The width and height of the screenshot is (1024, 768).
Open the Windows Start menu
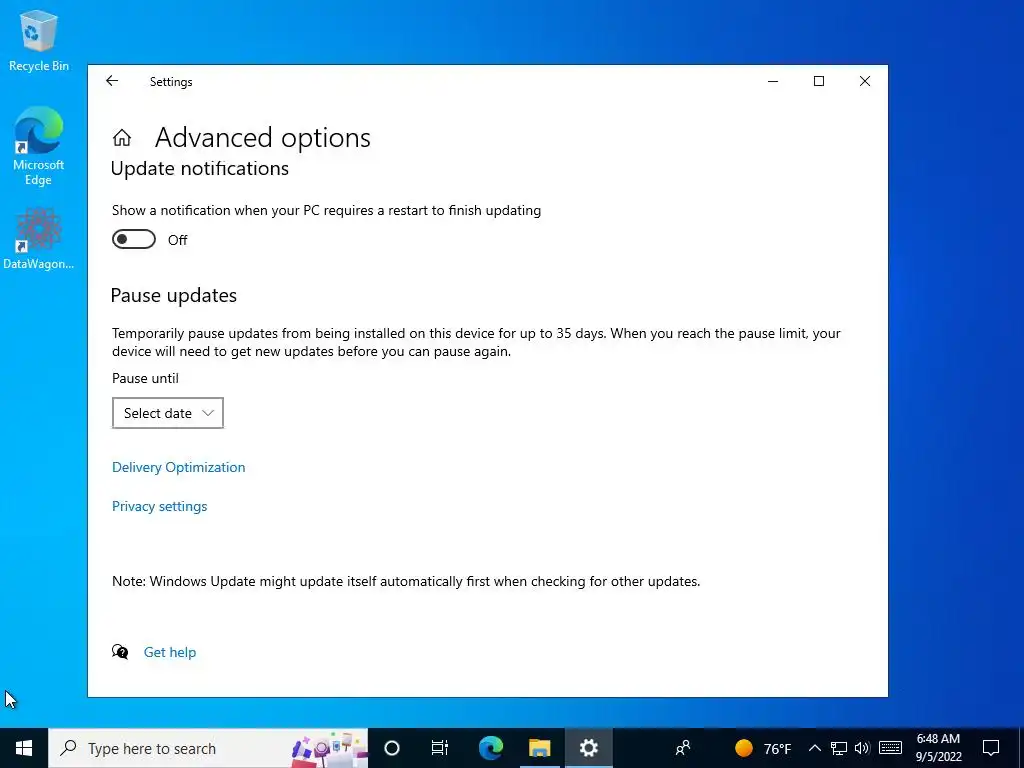[24, 748]
